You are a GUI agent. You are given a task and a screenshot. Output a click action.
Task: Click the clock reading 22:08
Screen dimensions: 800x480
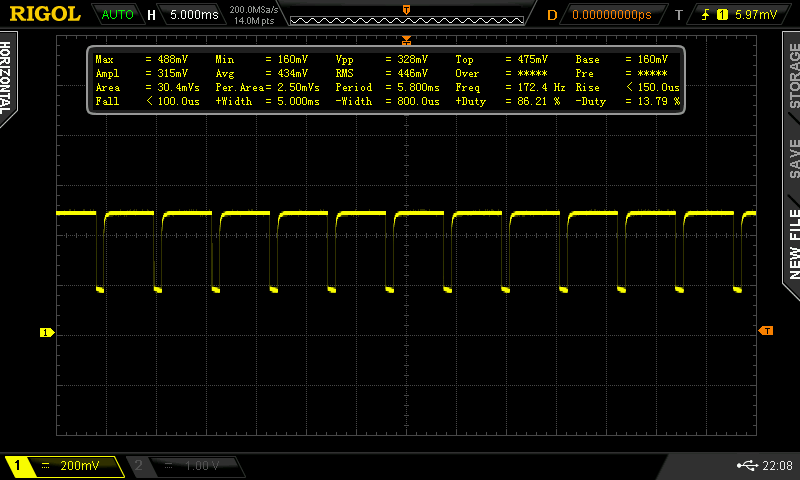coord(777,465)
